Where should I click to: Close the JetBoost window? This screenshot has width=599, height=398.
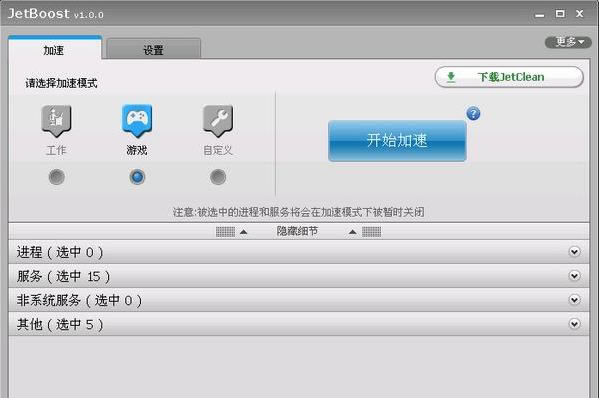580,14
